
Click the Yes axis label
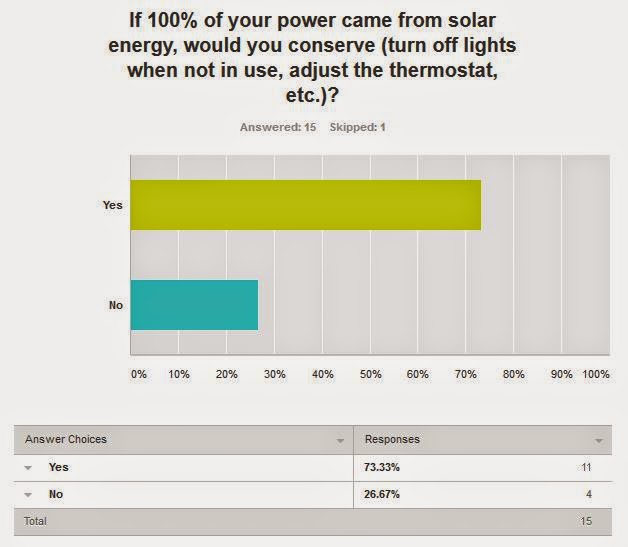pyautogui.click(x=113, y=205)
